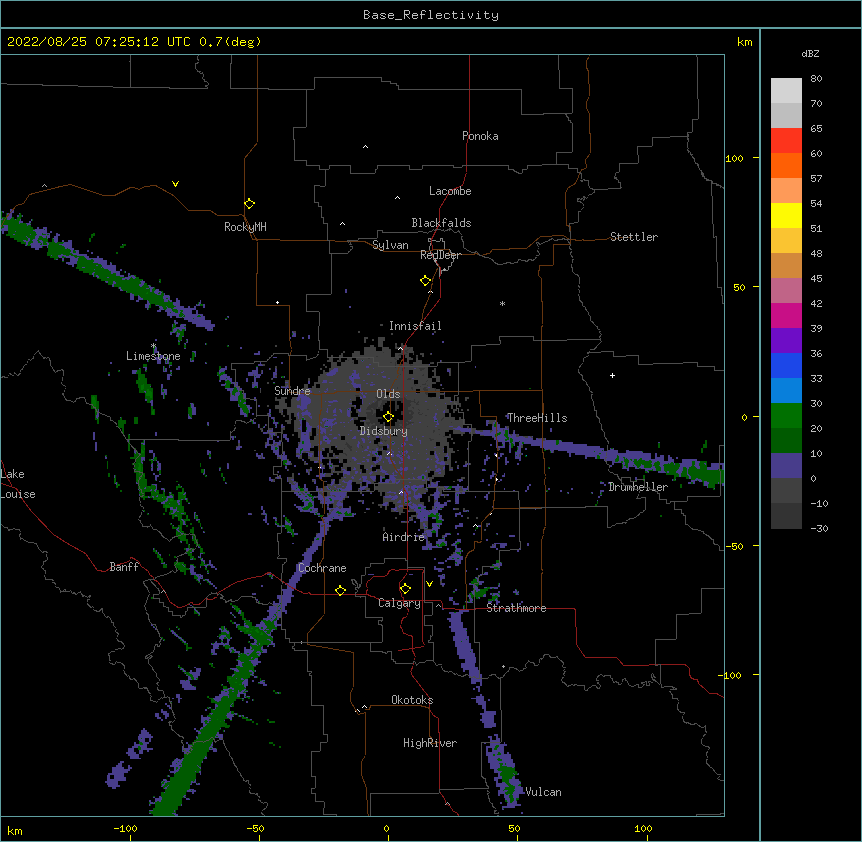The width and height of the screenshot is (862, 842).
Task: Click the Didsbury label
Action: coord(383,431)
